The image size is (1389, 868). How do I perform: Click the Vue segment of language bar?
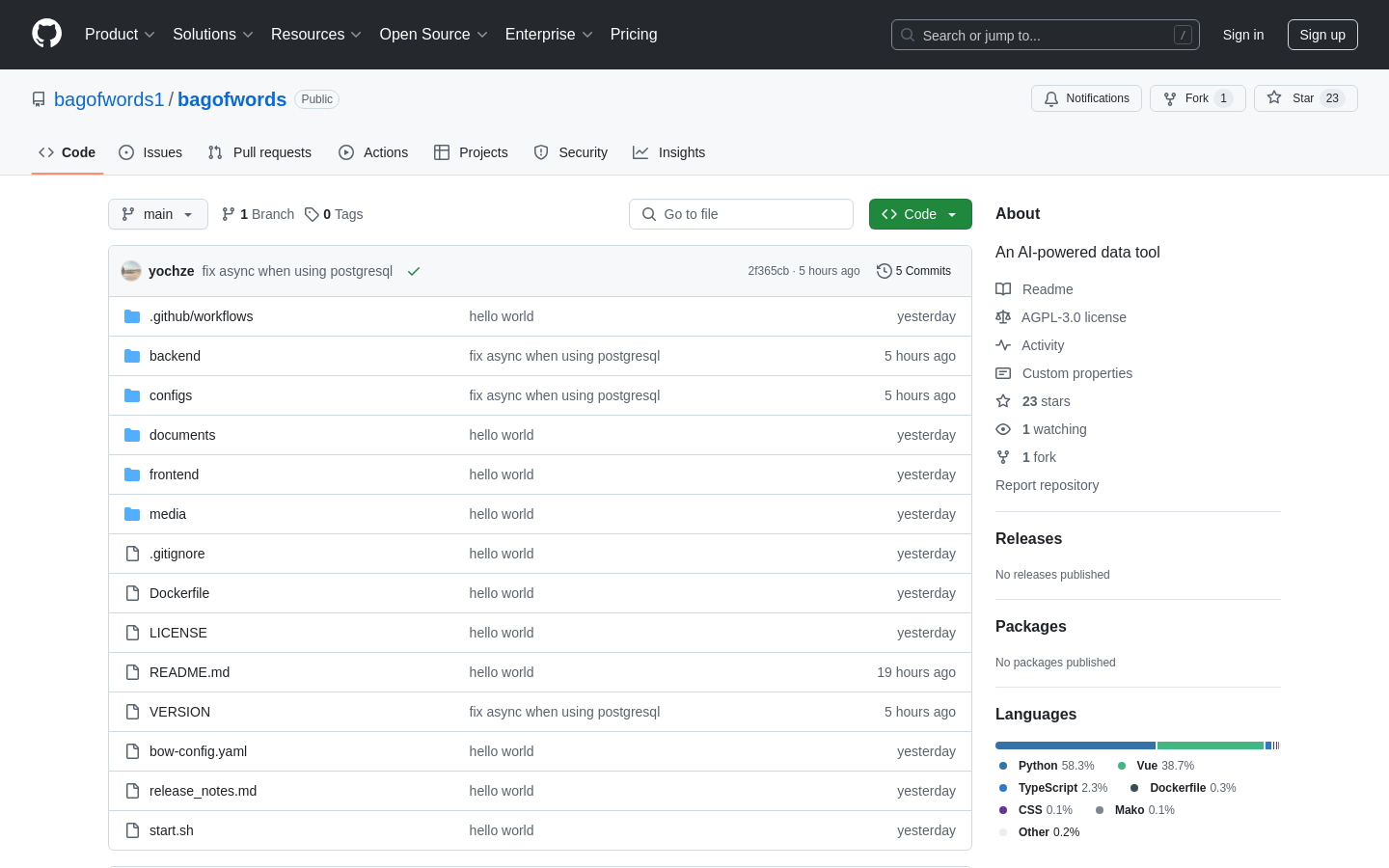[x=1211, y=746]
